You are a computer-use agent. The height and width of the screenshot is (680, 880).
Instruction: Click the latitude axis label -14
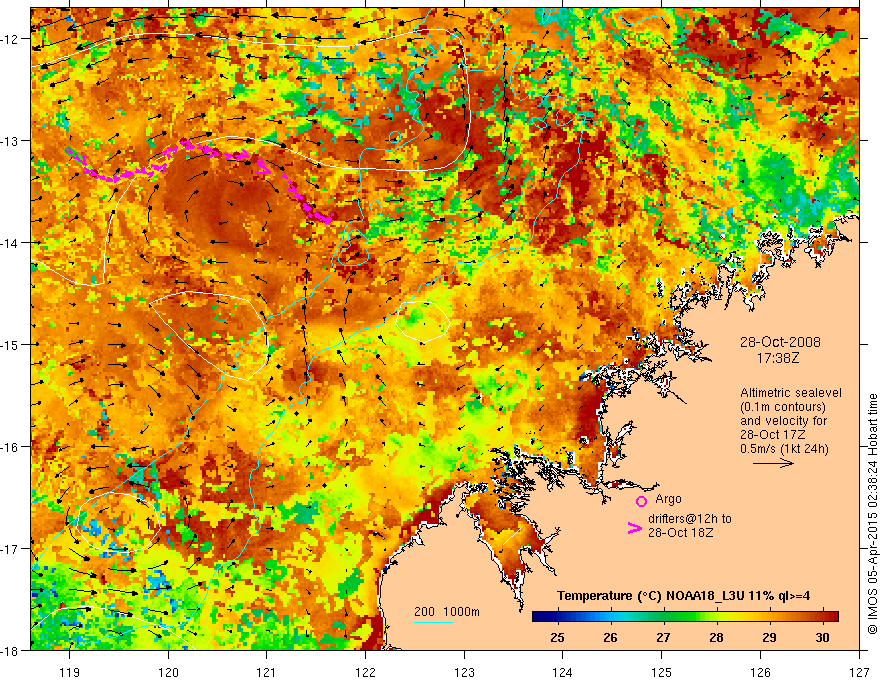click(10, 242)
